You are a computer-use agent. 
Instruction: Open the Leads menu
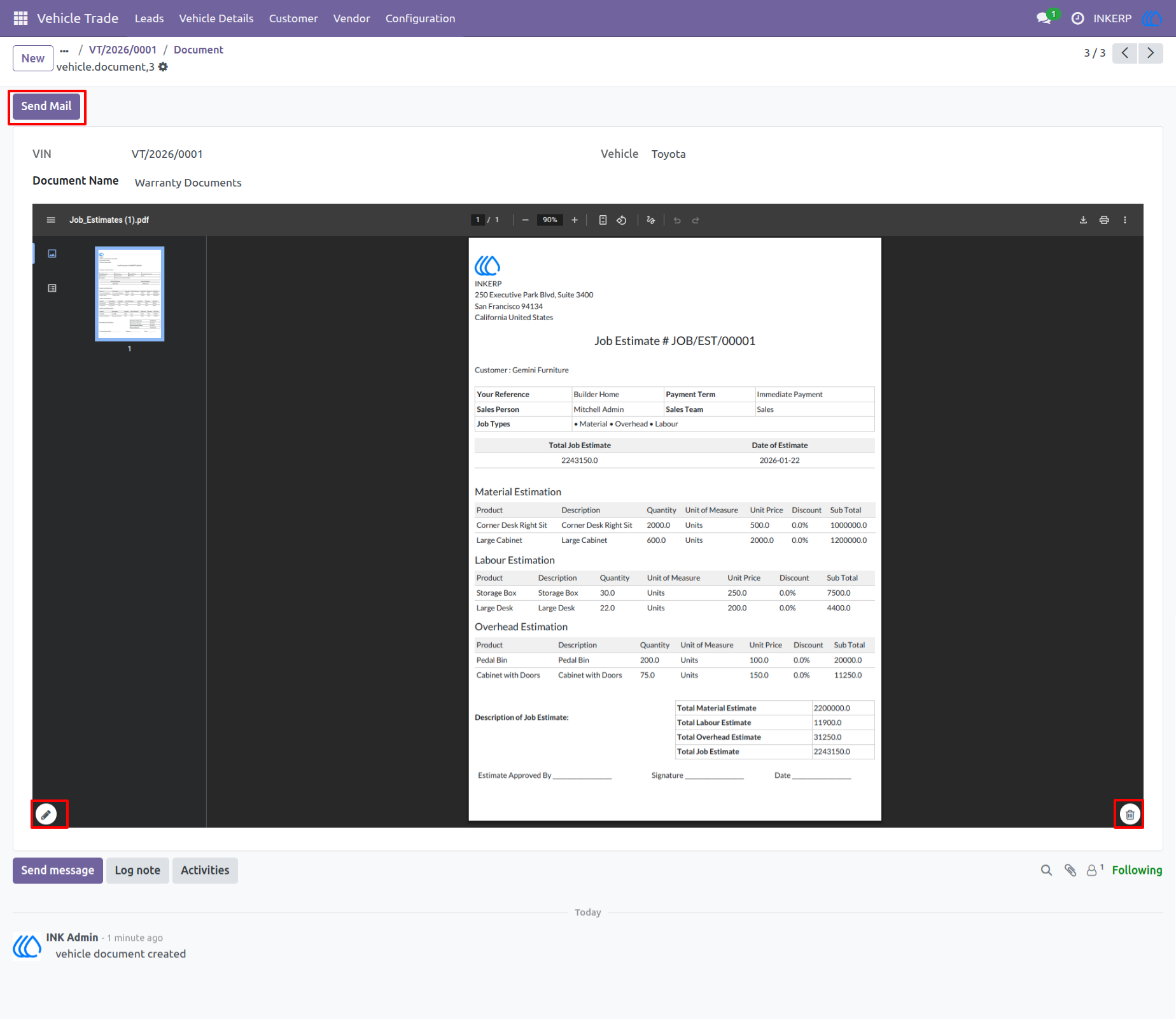(149, 18)
